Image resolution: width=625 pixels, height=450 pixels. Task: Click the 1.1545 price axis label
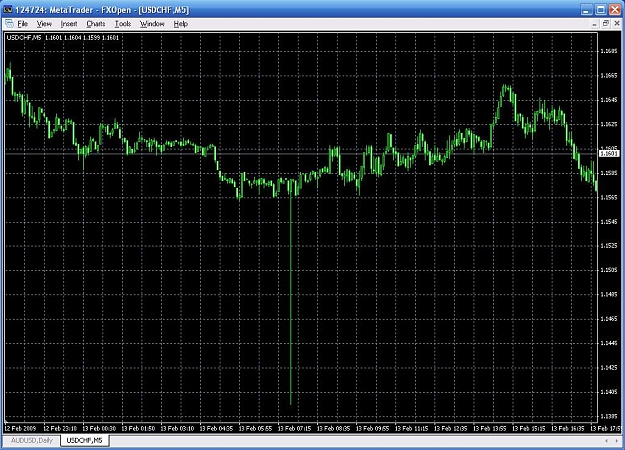tap(609, 222)
